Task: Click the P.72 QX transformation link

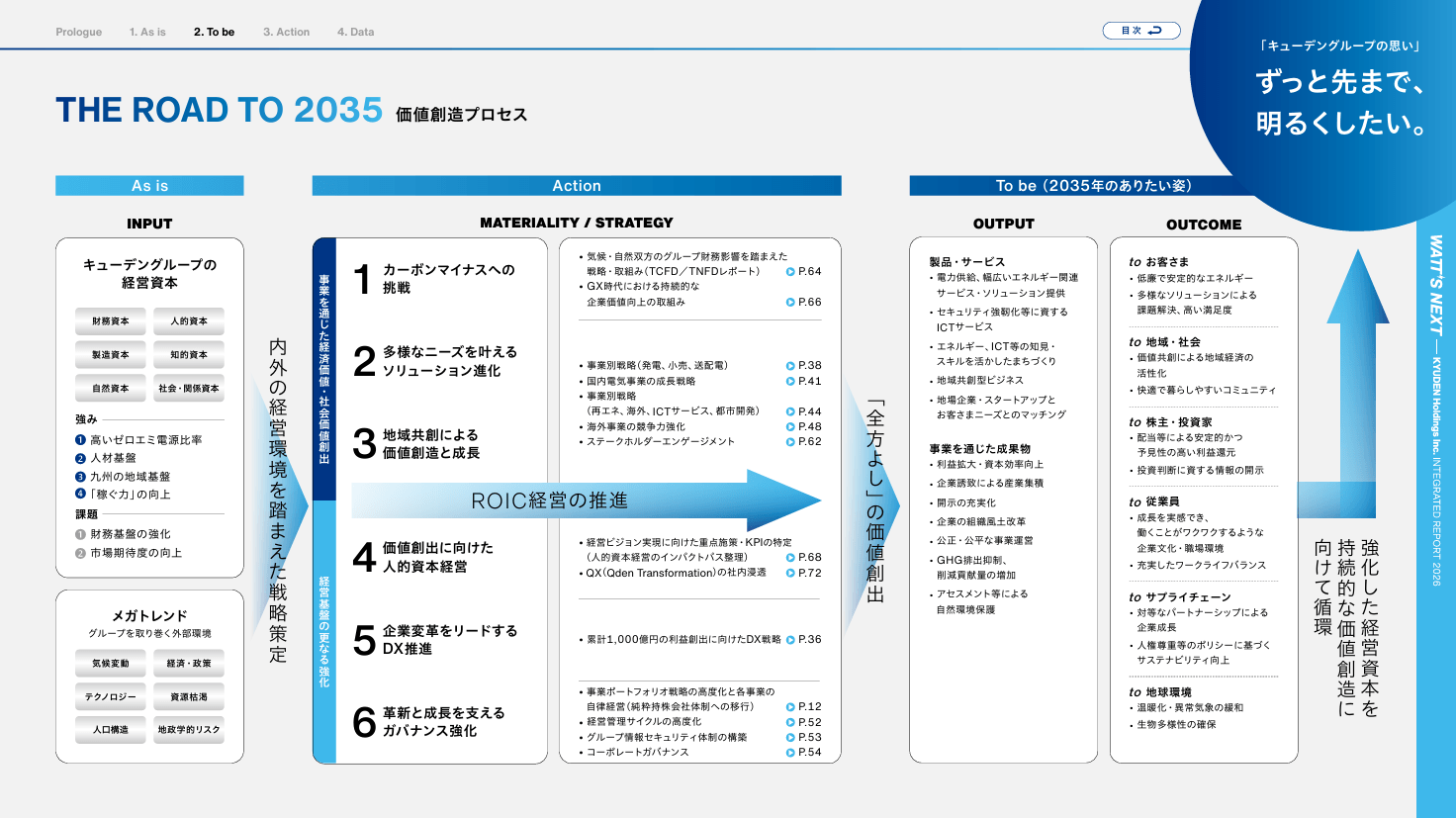Action: tap(804, 573)
